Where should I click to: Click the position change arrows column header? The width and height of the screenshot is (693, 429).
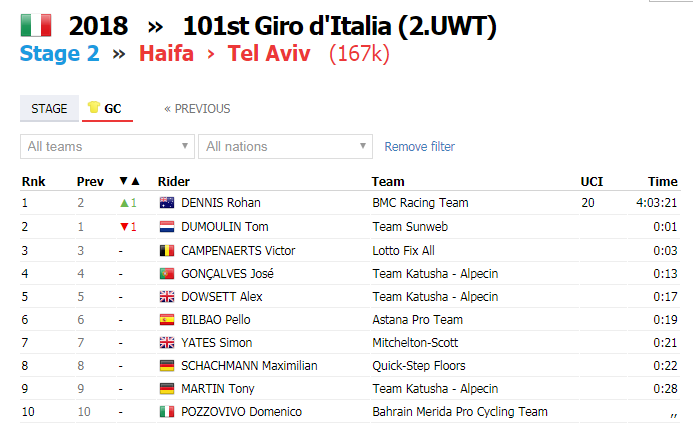point(129,181)
